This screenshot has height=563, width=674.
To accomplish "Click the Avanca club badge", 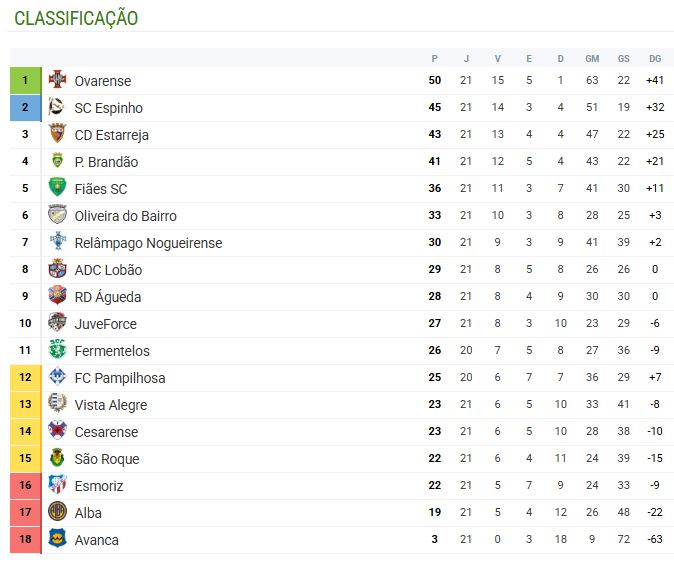I will coord(58,539).
